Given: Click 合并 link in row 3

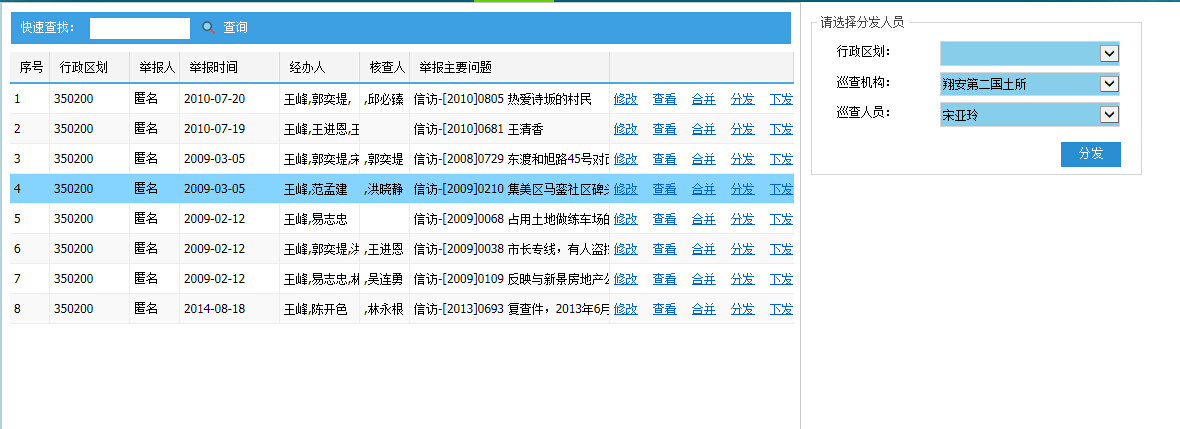Looking at the screenshot, I should 704,159.
